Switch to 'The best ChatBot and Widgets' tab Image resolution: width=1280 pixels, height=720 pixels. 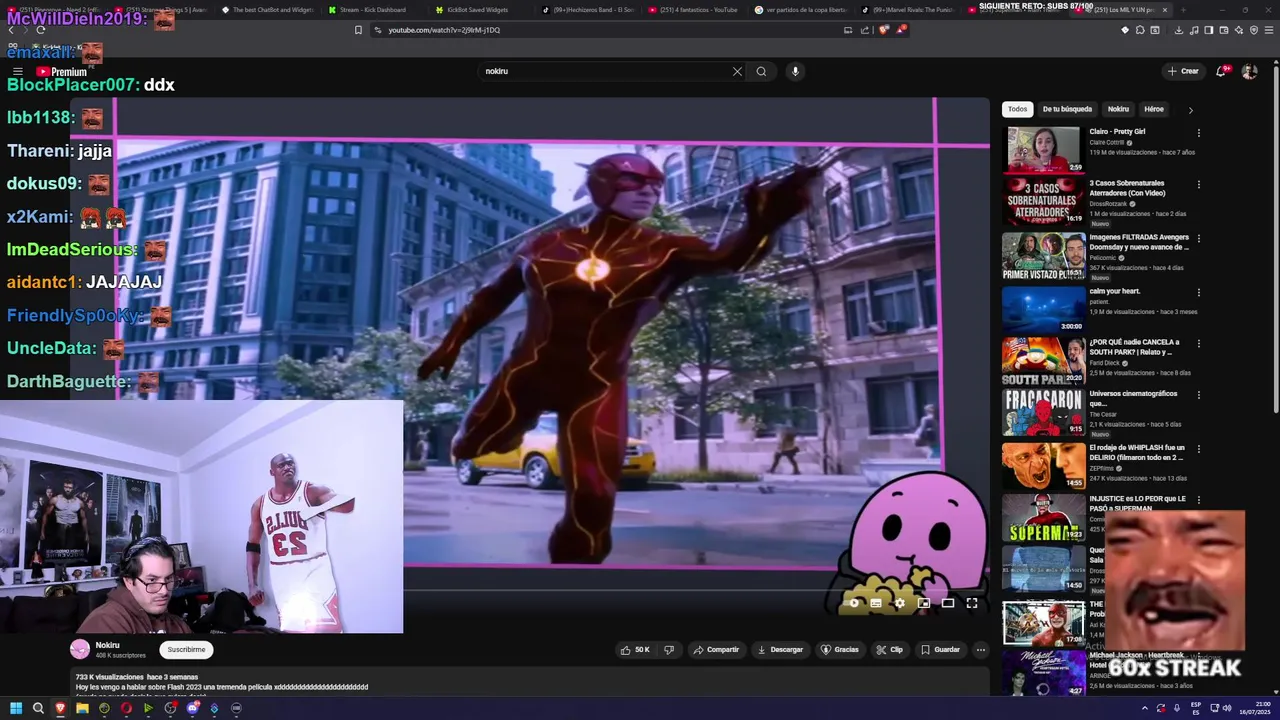pos(266,10)
